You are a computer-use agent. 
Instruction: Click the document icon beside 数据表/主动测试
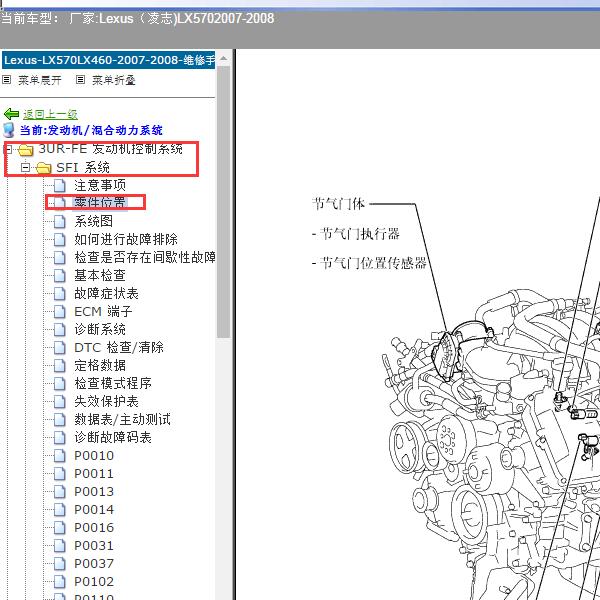[60, 420]
